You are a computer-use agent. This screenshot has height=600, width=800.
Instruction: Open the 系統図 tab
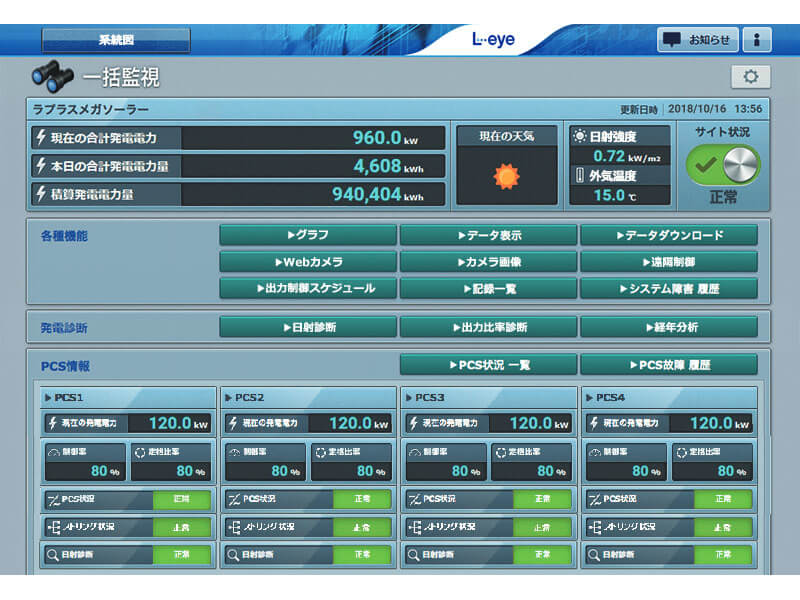tap(116, 40)
